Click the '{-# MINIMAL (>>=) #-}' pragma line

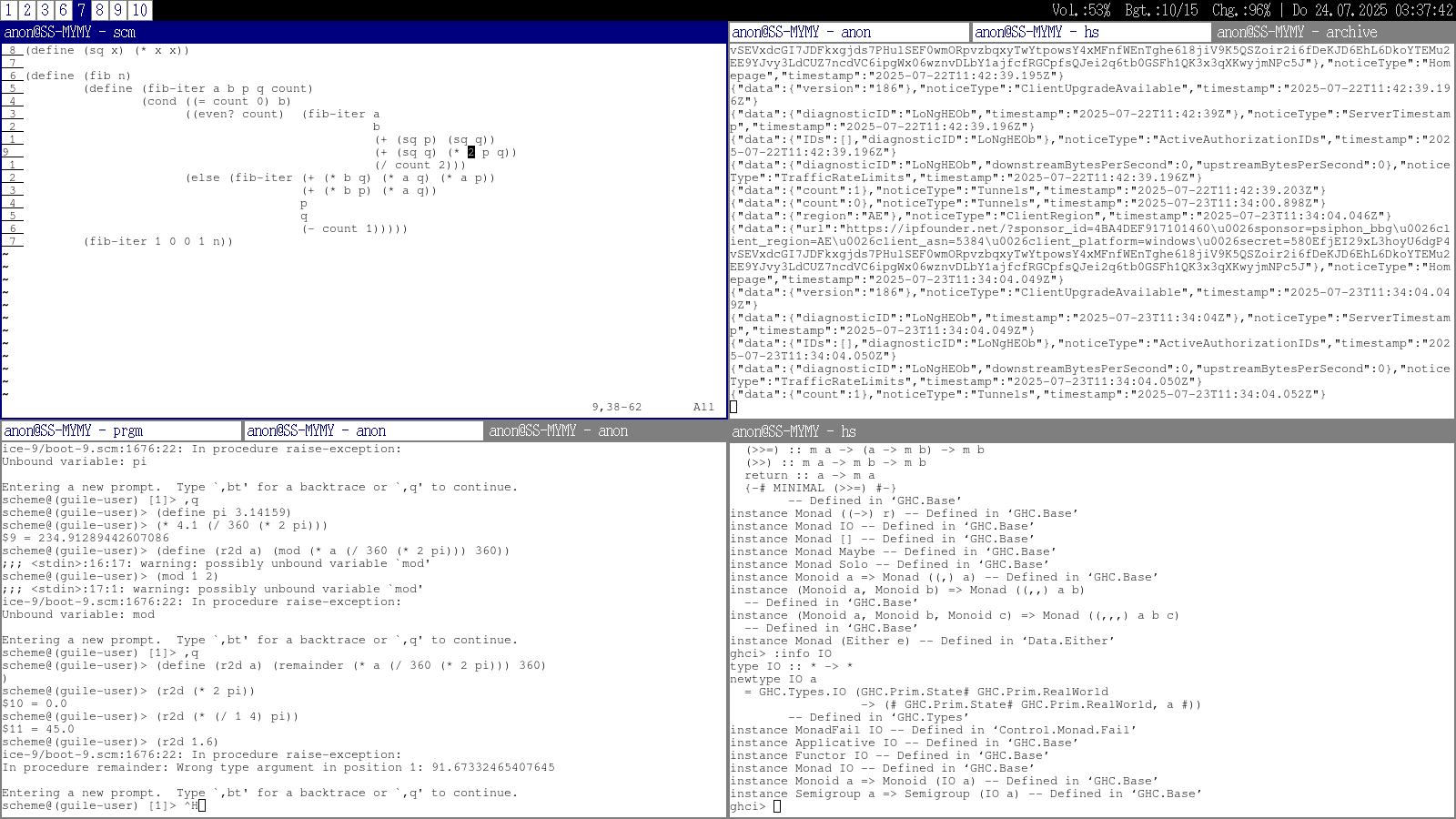coord(821,488)
